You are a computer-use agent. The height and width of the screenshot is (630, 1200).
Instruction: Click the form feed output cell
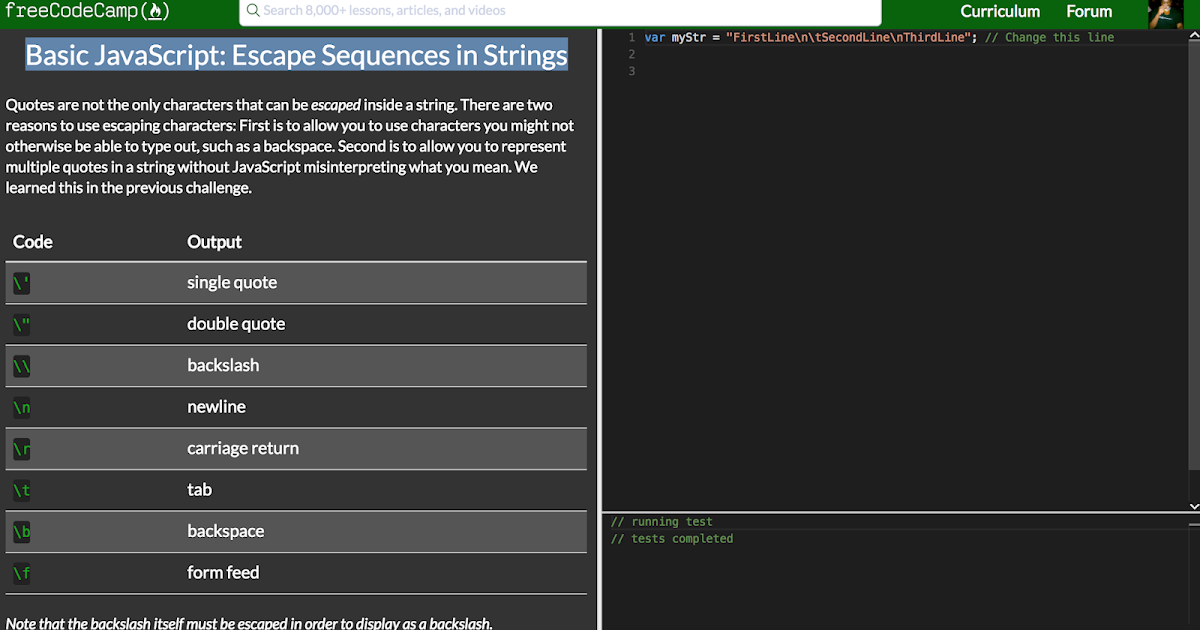click(x=223, y=573)
